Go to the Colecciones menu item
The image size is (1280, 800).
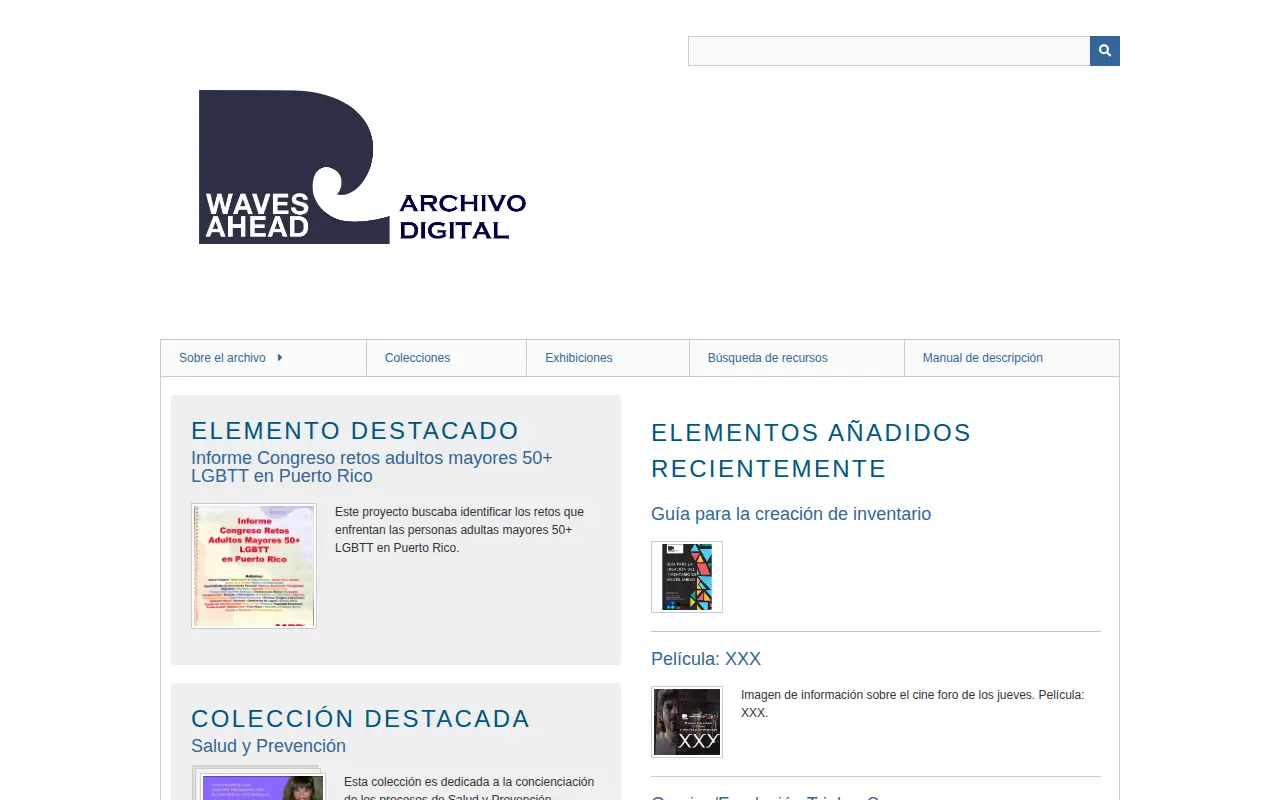point(446,358)
